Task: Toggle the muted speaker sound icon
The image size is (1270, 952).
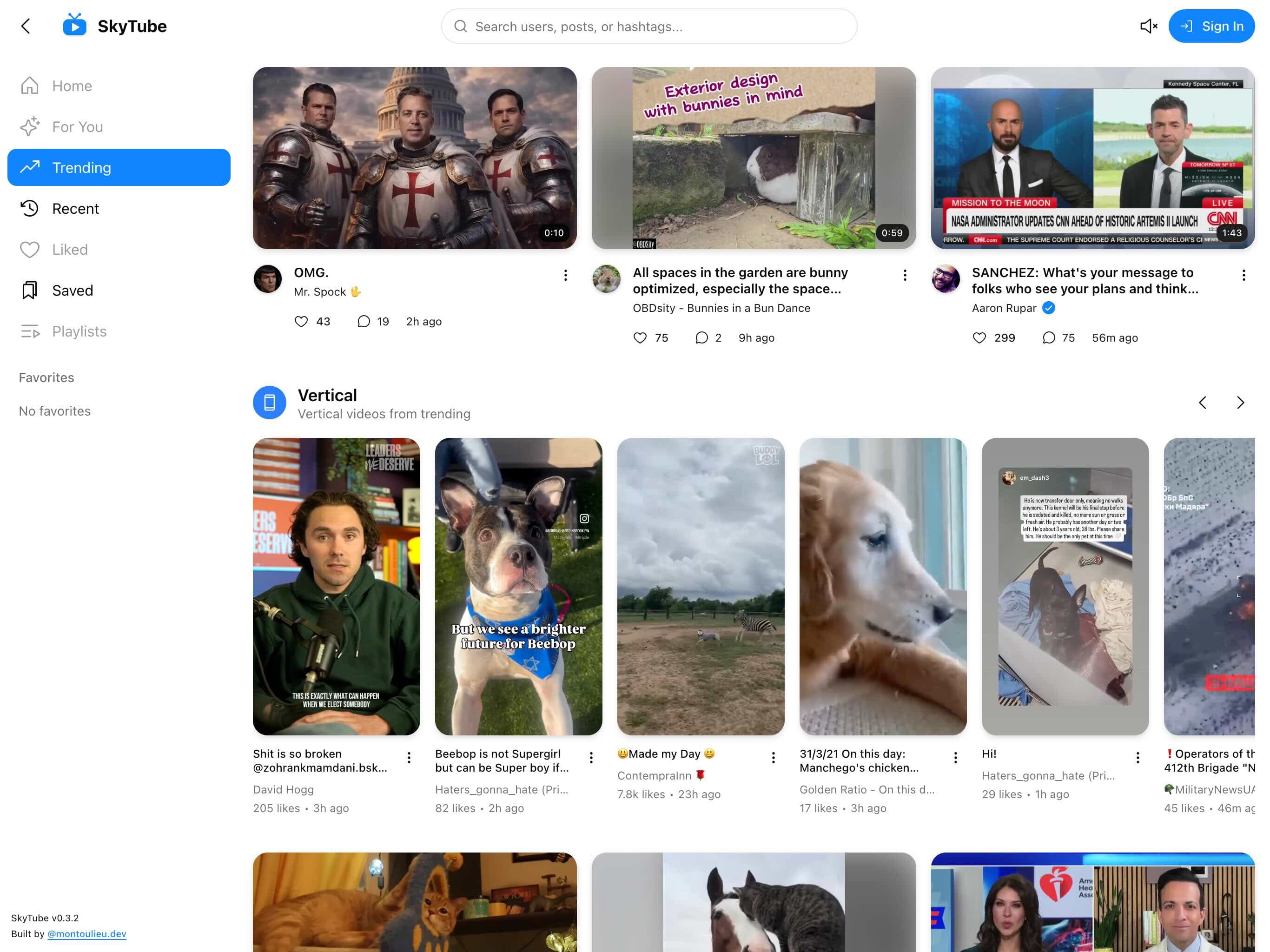Action: 1148,26
